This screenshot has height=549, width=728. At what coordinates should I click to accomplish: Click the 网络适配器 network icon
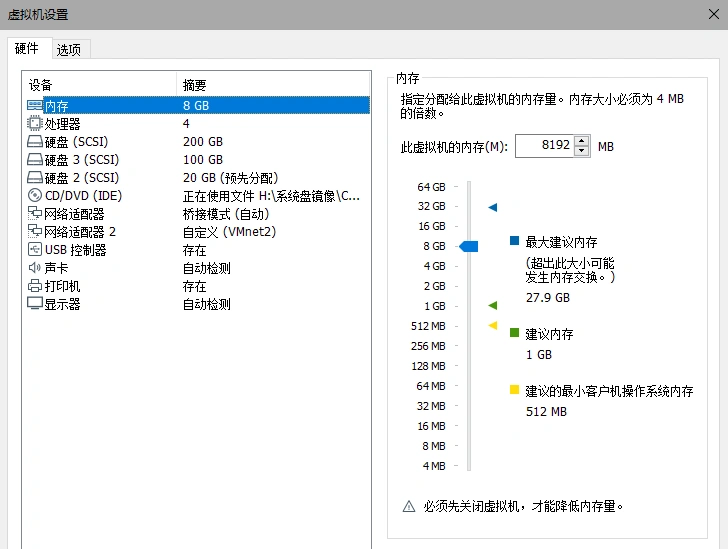pyautogui.click(x=35, y=214)
